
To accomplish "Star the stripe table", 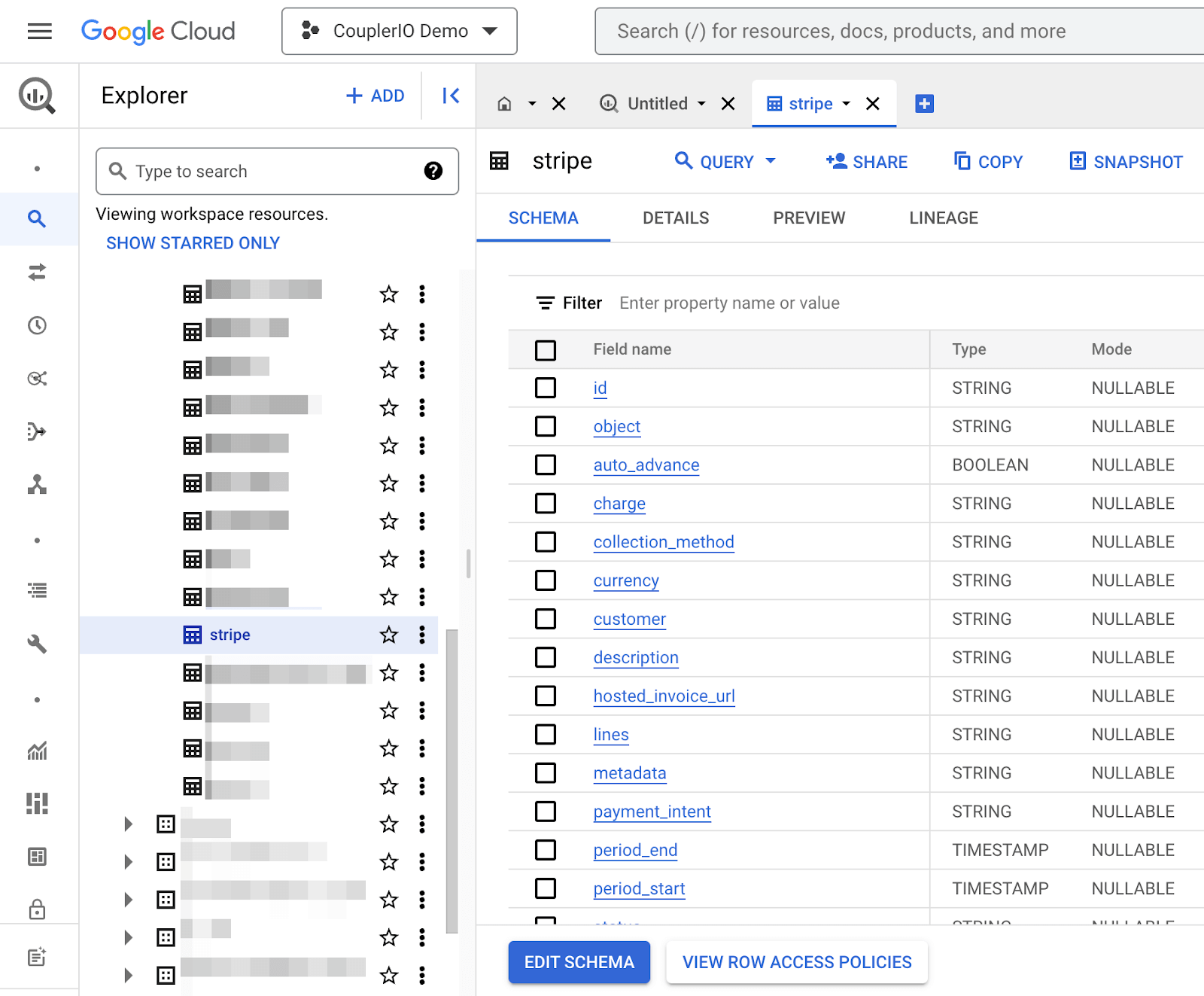I will [x=388, y=635].
